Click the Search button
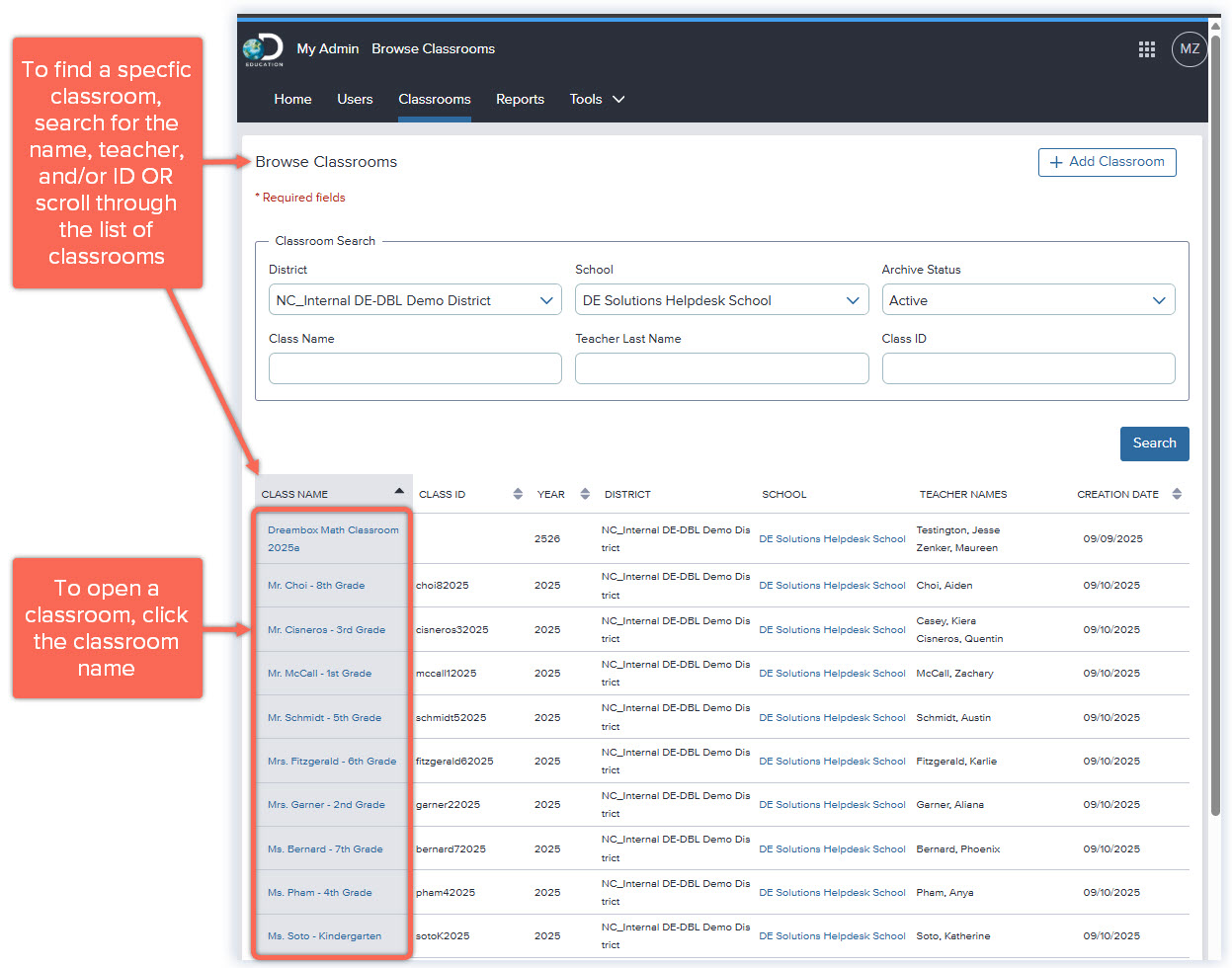This screenshot has height=968, width=1232. pos(1154,444)
